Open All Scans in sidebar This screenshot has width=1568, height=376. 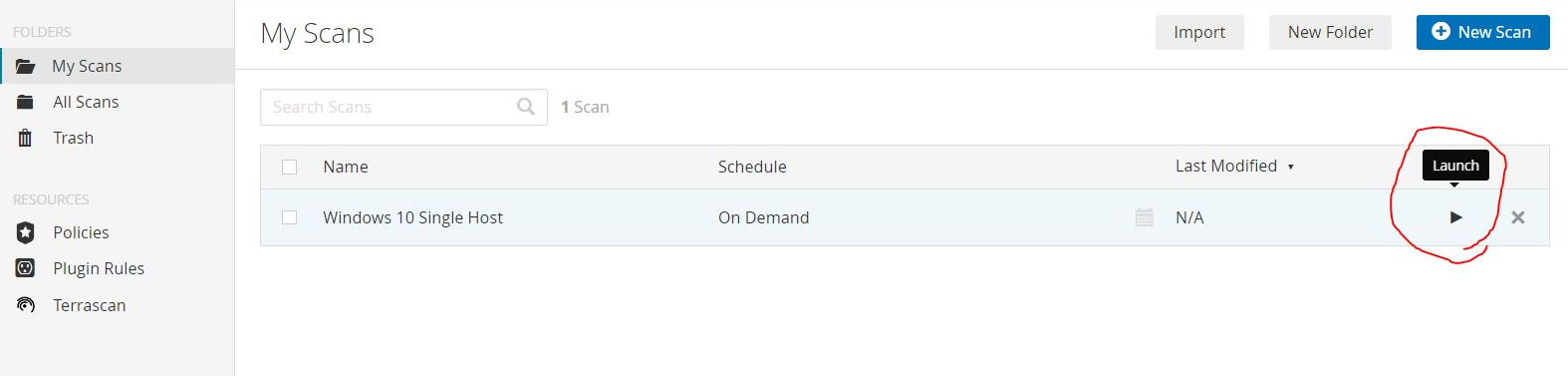[86, 102]
